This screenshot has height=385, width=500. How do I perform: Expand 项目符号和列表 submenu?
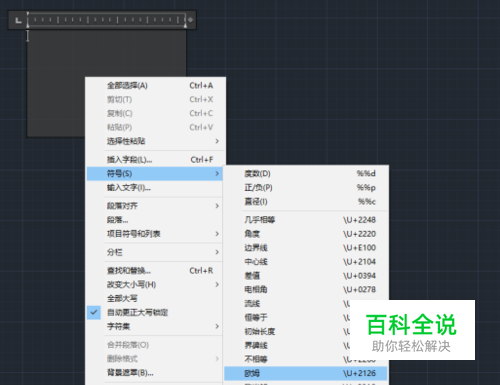tap(155, 234)
